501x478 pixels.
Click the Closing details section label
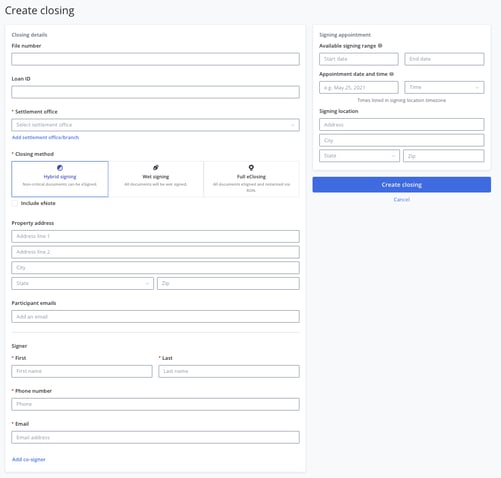coord(29,35)
